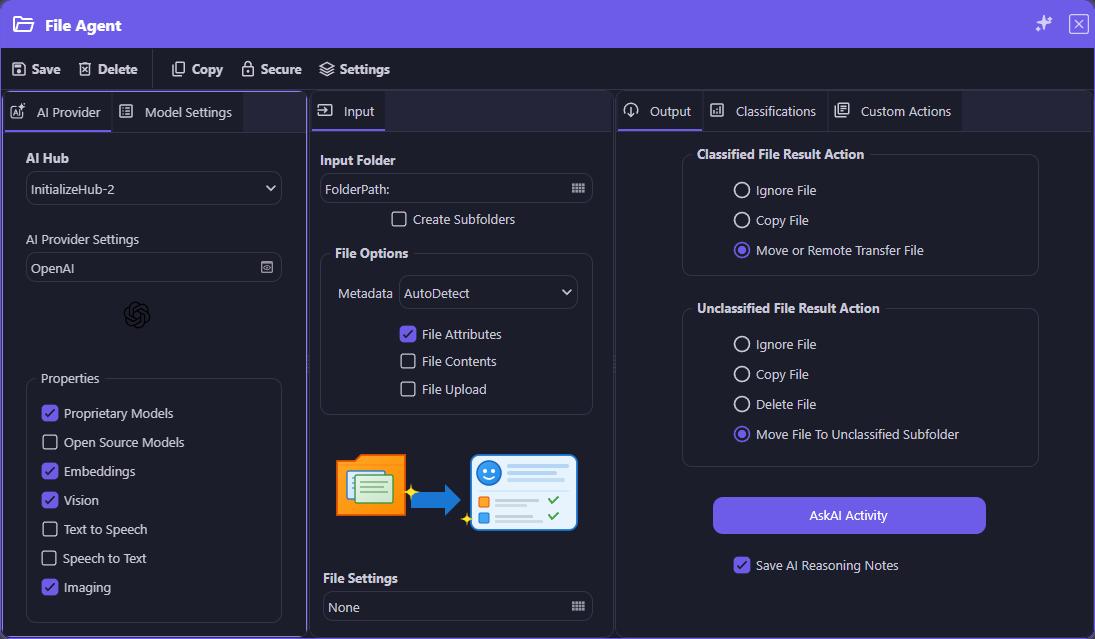Open the Metadata AutoDetect dropdown
Screen dimensions: 1095x639
click(488, 293)
